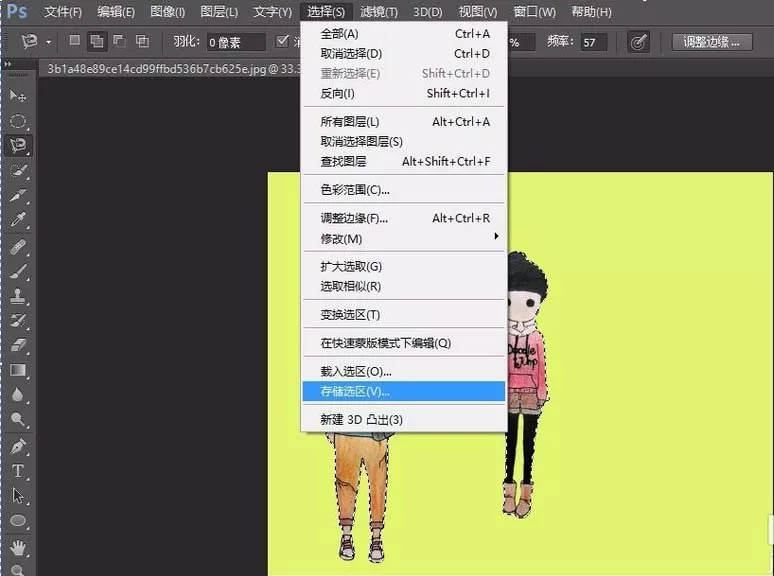
Task: Expand the collapsed toolbox double-arrow
Action: pyautogui.click(x=7, y=64)
